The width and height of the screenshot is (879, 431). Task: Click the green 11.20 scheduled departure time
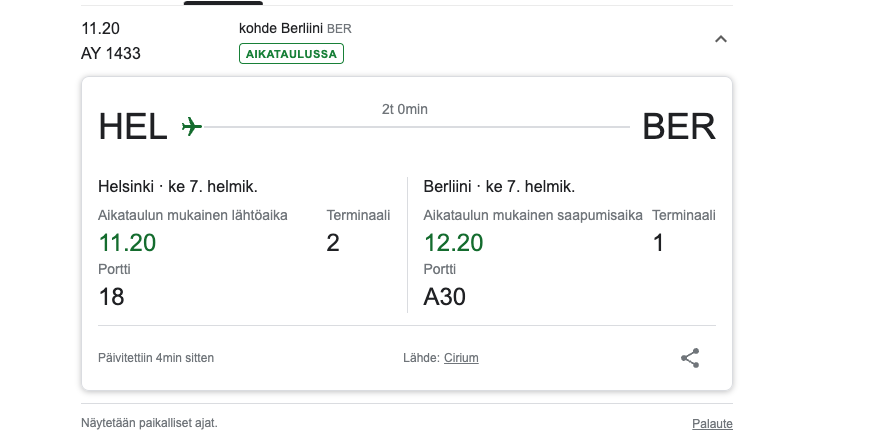(x=127, y=243)
